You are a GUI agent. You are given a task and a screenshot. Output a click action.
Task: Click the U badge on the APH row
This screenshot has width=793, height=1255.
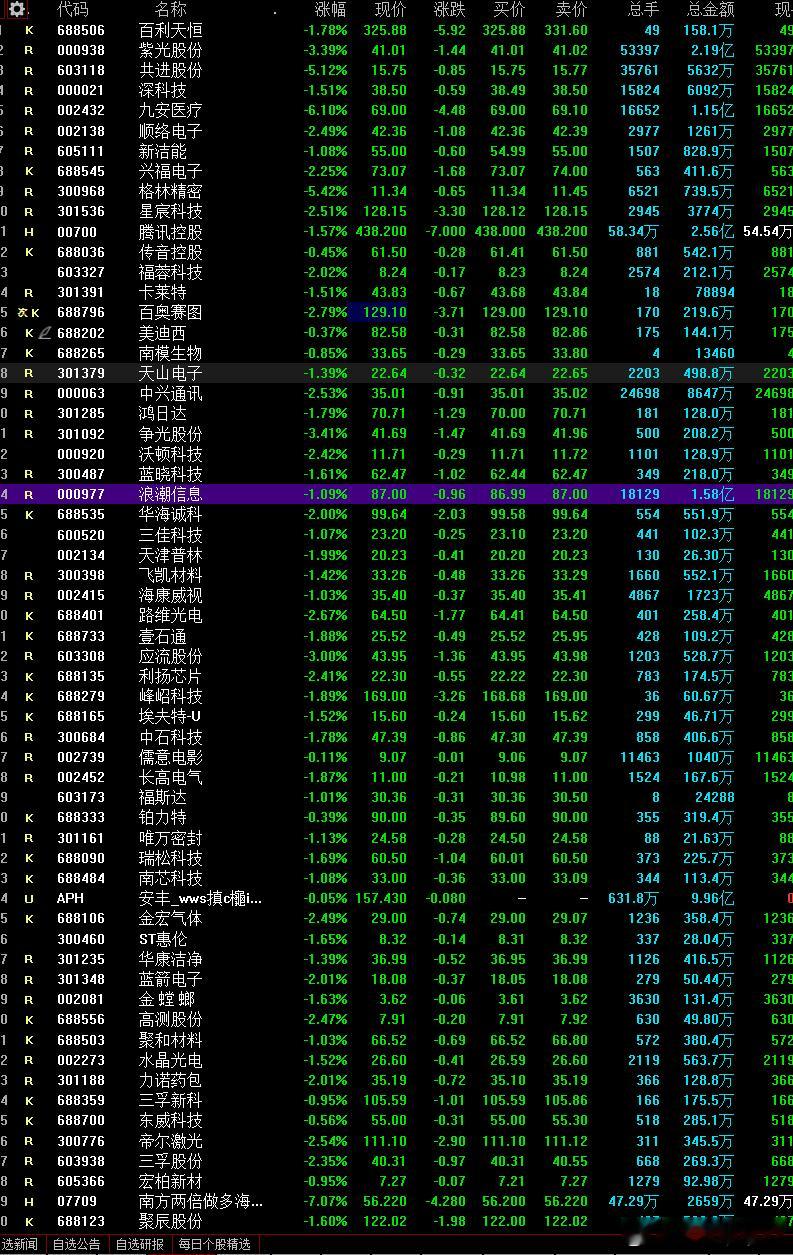[29, 899]
